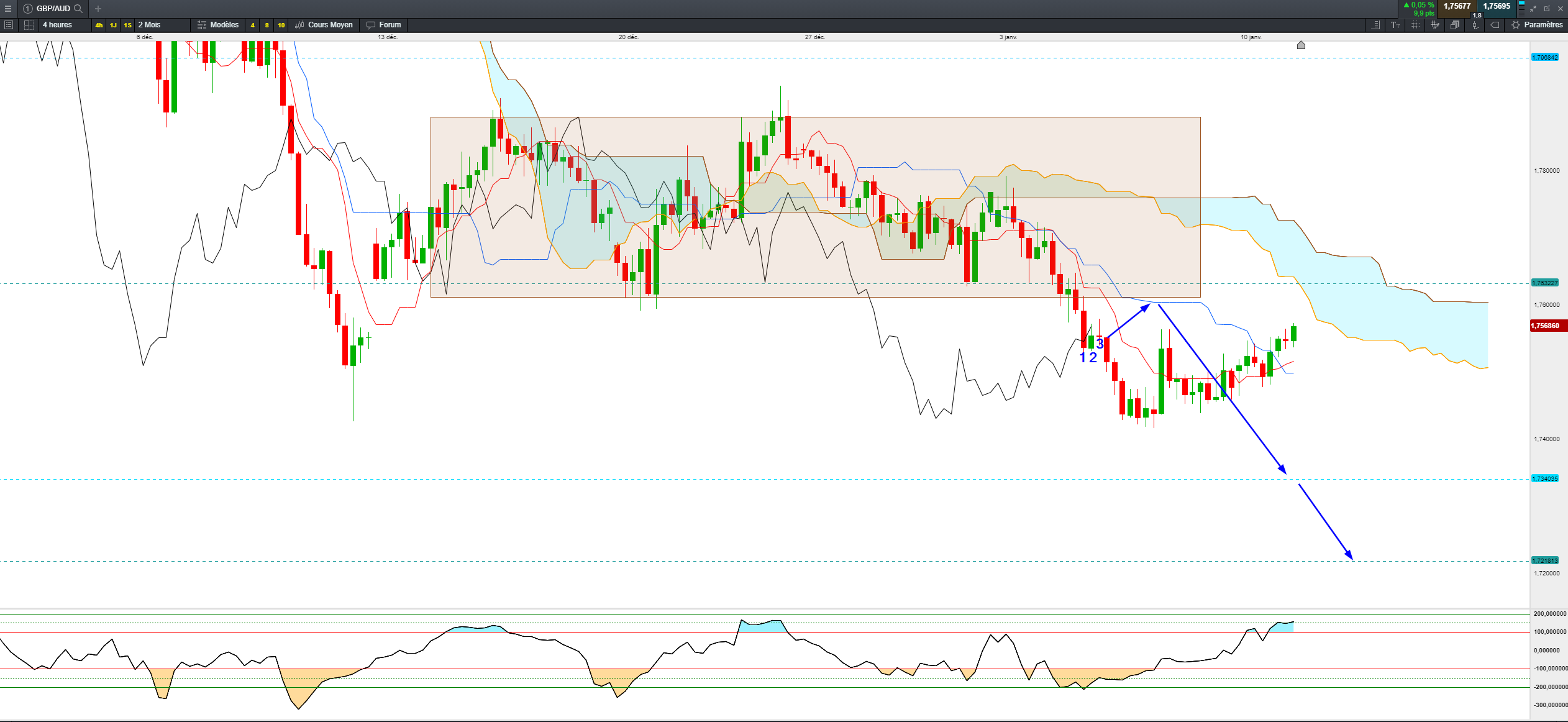Detach chart into external window
The width and height of the screenshot is (1568, 722).
[1547, 9]
